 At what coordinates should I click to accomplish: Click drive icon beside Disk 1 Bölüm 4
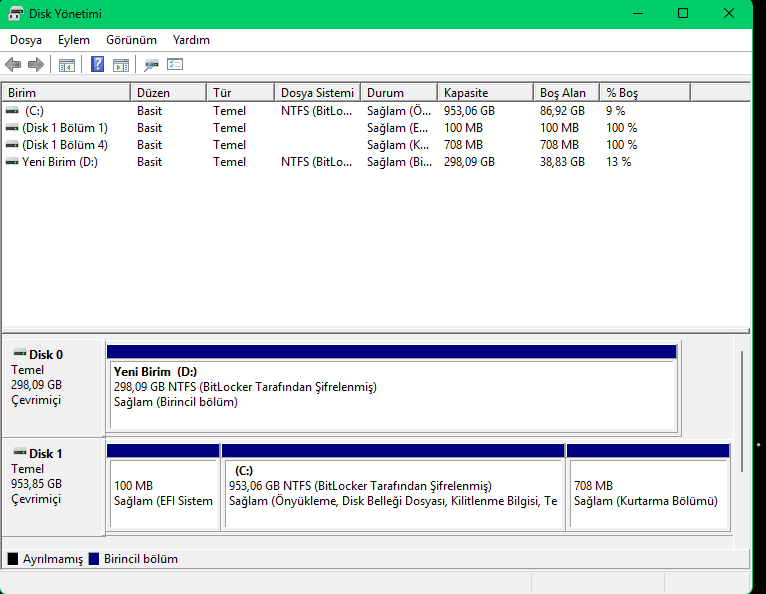point(12,145)
